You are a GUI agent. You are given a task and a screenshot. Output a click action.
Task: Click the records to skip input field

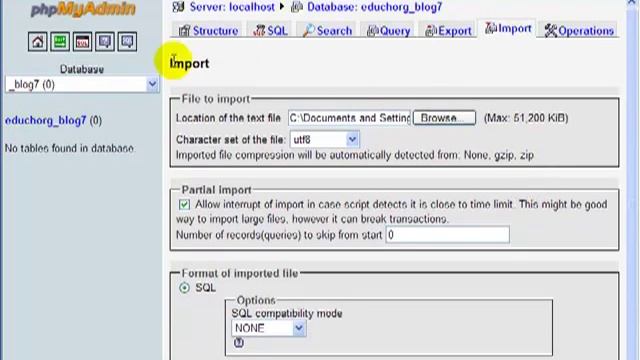coord(447,235)
